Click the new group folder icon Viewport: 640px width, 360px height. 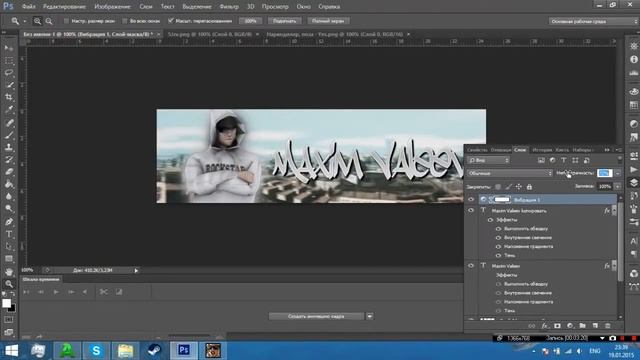(582, 326)
